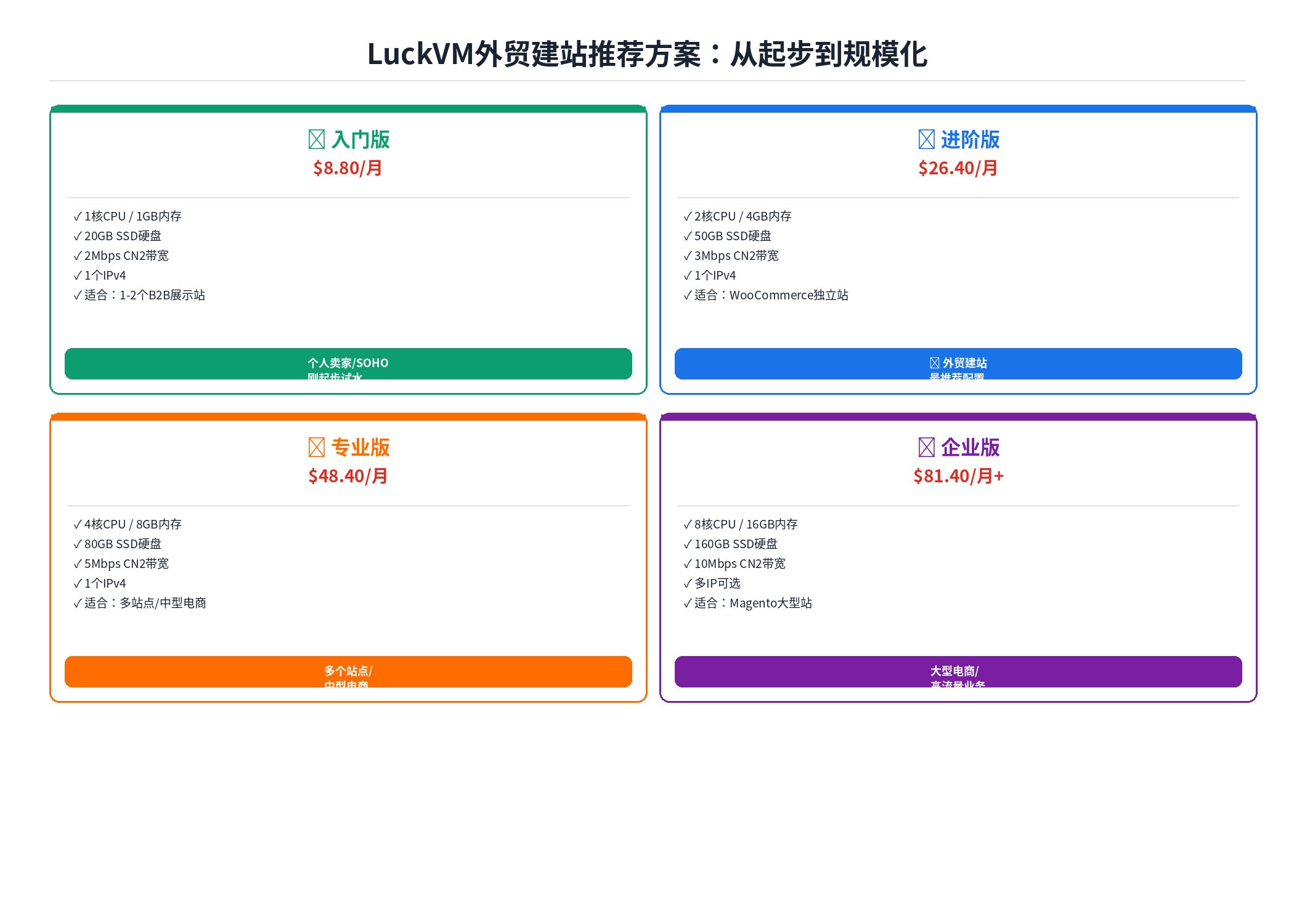Click the blue 外贸建站 recommended button

click(x=958, y=363)
